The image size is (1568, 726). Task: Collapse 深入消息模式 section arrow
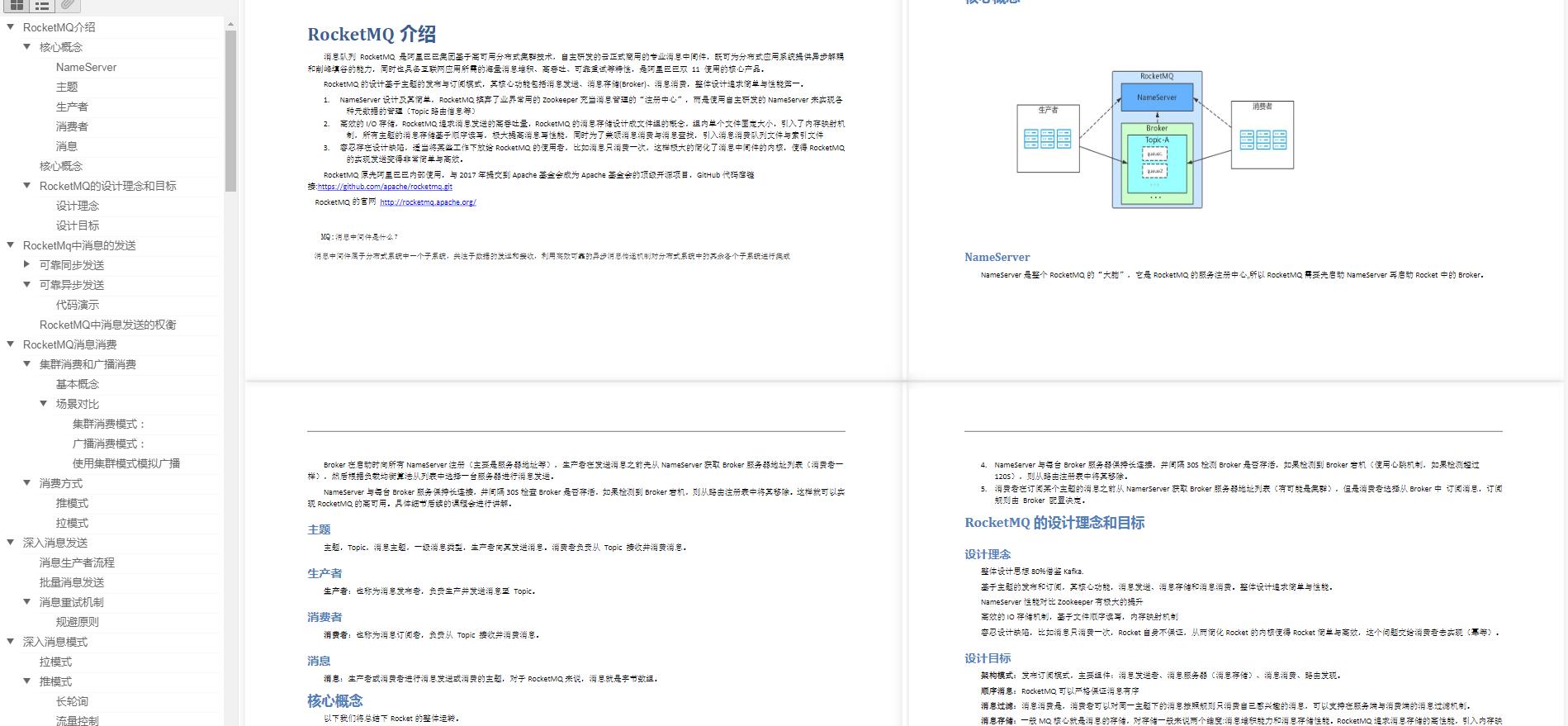click(x=11, y=642)
